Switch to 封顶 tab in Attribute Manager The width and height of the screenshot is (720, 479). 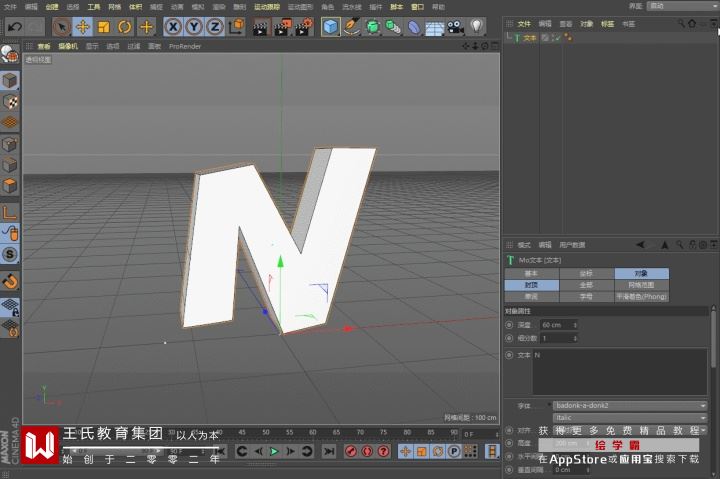(x=532, y=285)
